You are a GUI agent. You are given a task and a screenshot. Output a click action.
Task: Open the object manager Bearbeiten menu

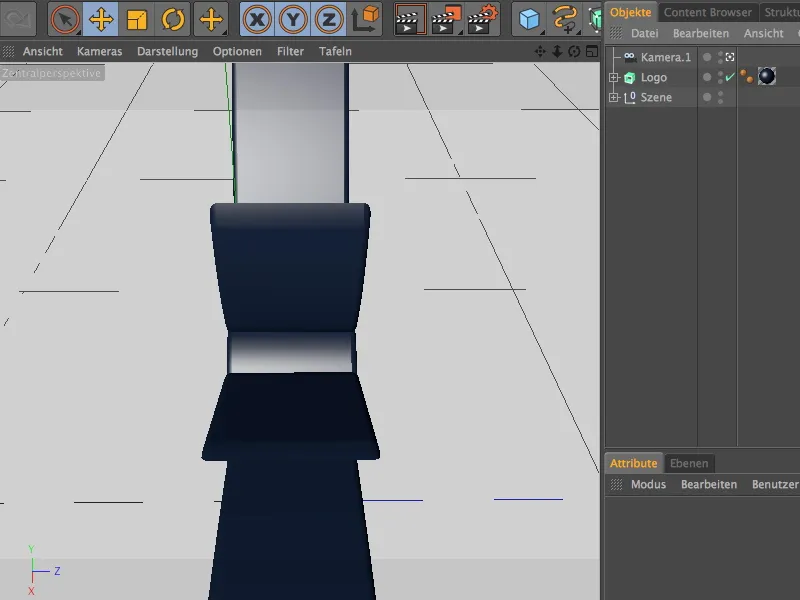coord(701,34)
